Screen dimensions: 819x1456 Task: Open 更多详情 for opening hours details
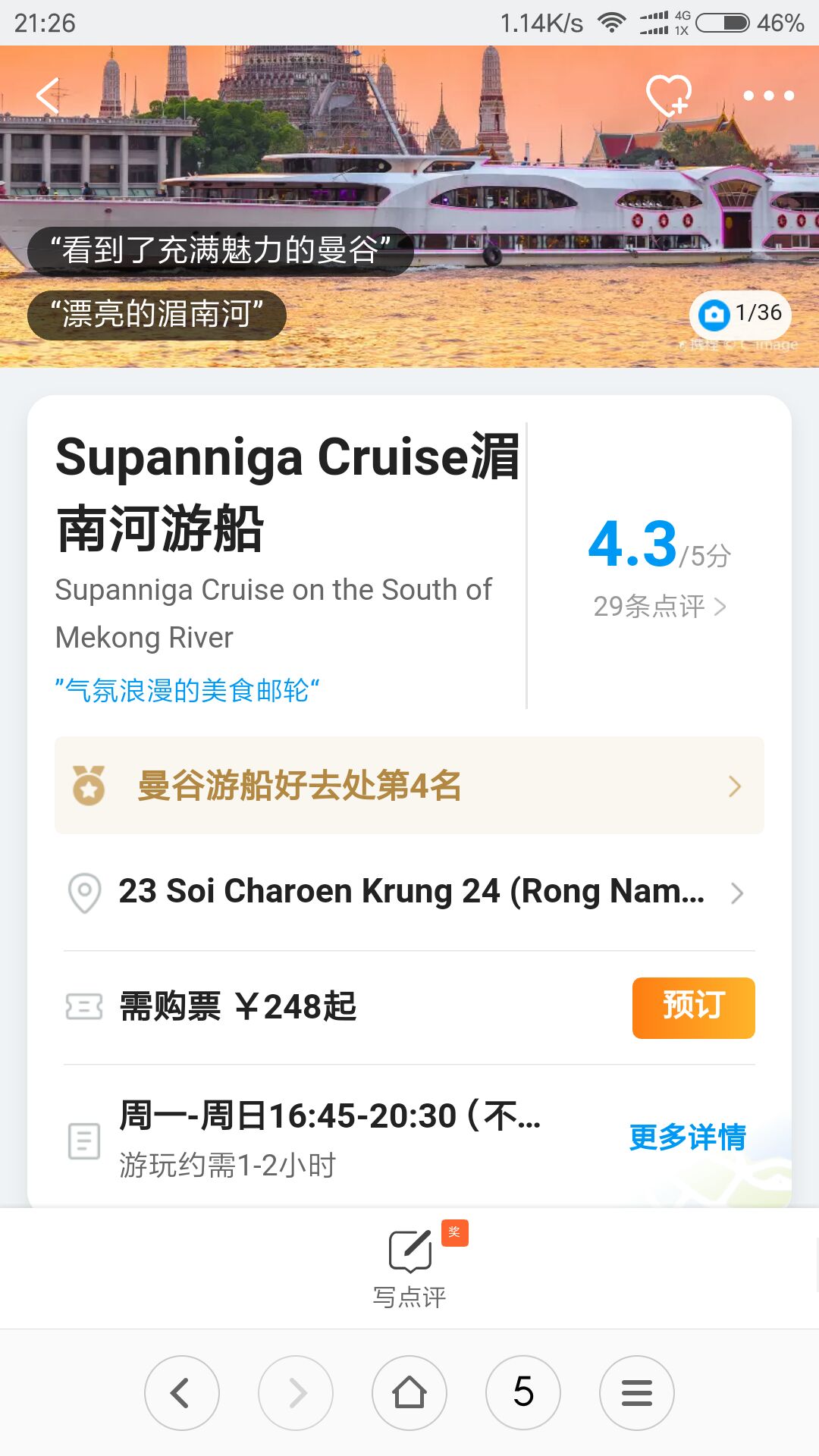[x=688, y=1137]
